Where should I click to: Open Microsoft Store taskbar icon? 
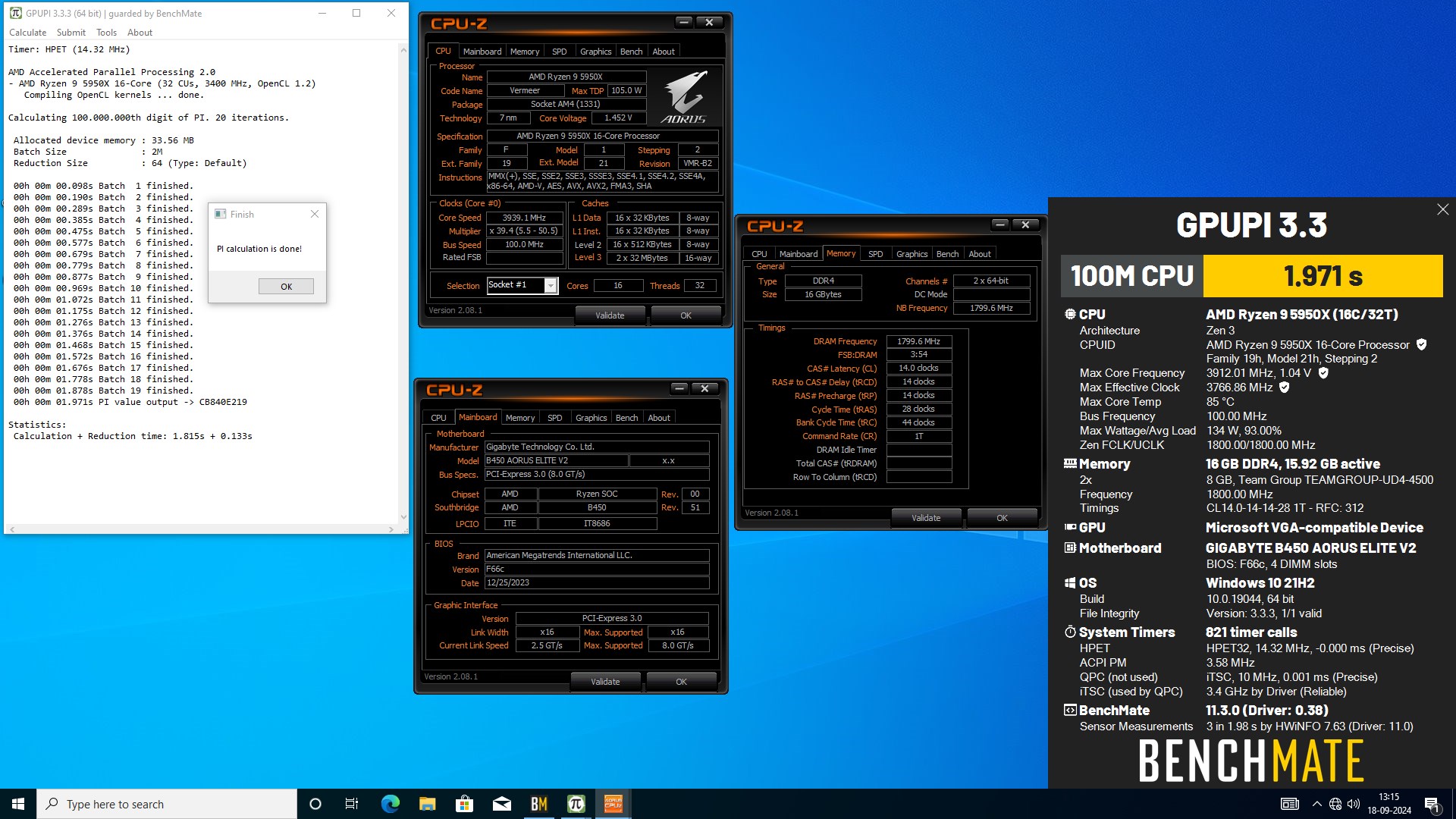pyautogui.click(x=464, y=804)
